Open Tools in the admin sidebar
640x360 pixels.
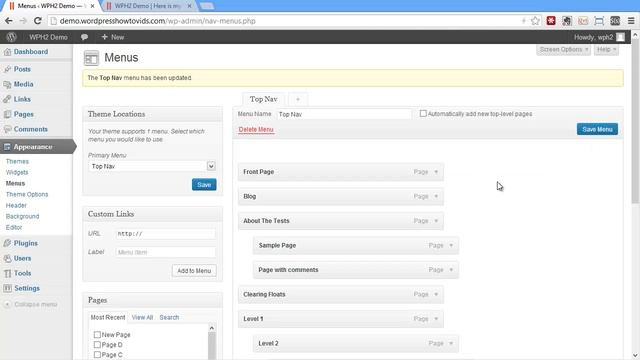click(22, 273)
